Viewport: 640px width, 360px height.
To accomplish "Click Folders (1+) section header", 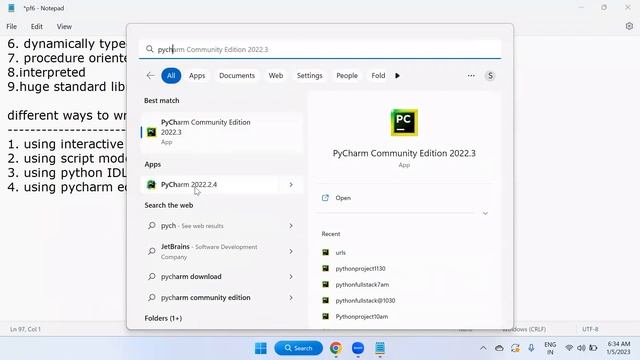I will pos(163,318).
